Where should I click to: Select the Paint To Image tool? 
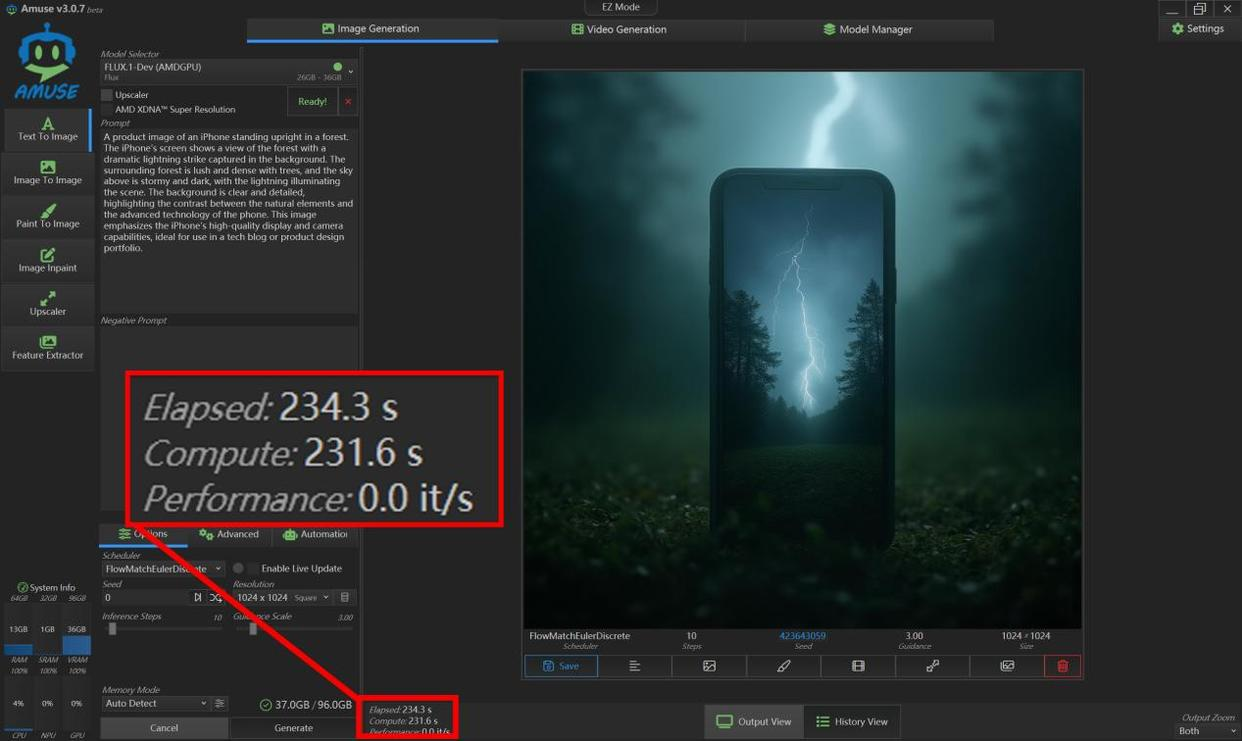click(x=47, y=216)
